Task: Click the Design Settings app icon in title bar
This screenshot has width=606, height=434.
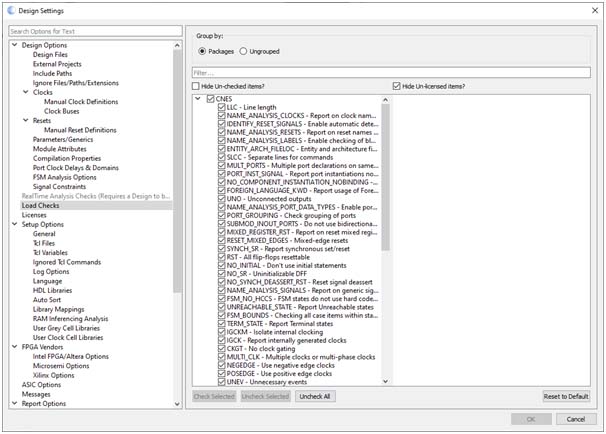Action: pyautogui.click(x=10, y=9)
